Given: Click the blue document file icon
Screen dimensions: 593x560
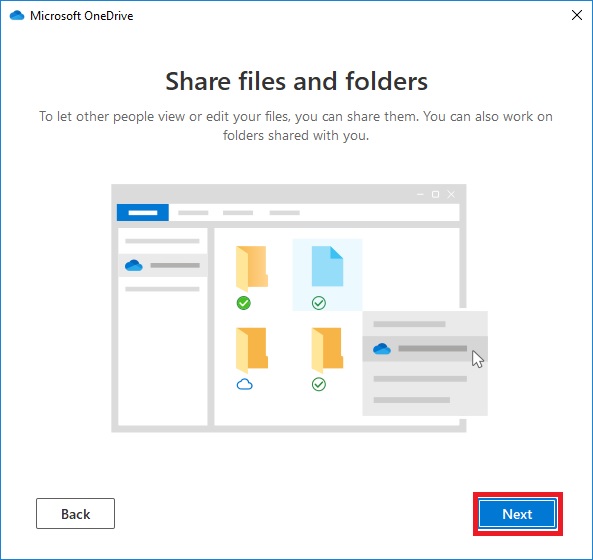Looking at the screenshot, I should coord(327,266).
